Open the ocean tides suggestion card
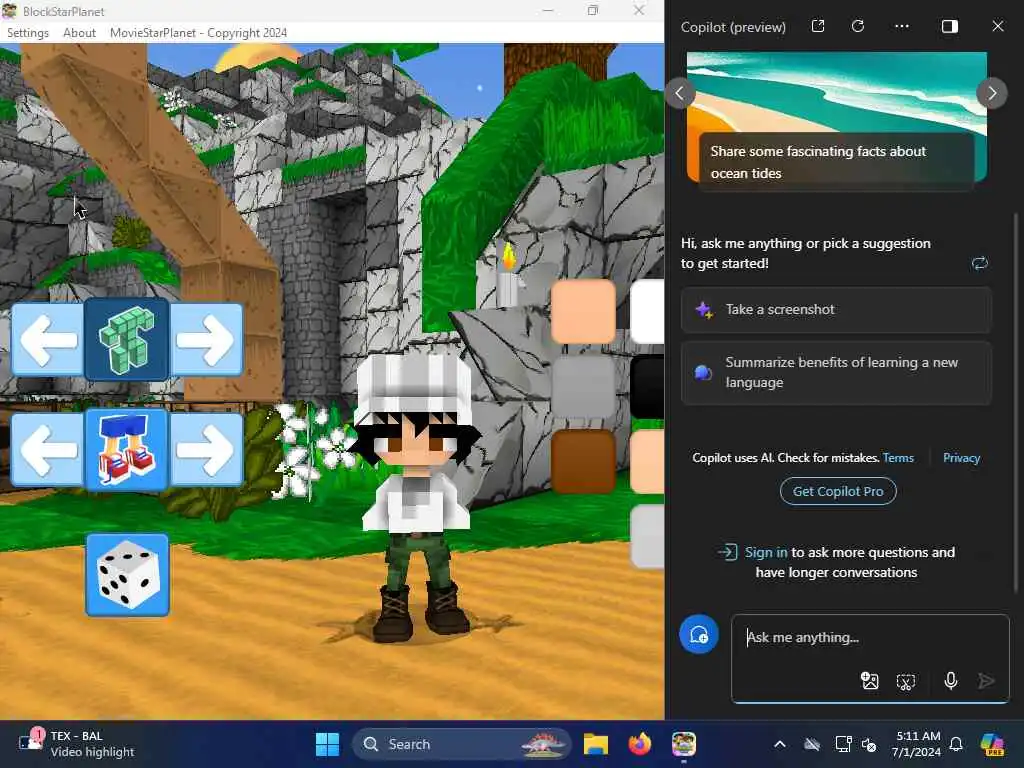Viewport: 1024px width, 768px height. click(x=837, y=121)
